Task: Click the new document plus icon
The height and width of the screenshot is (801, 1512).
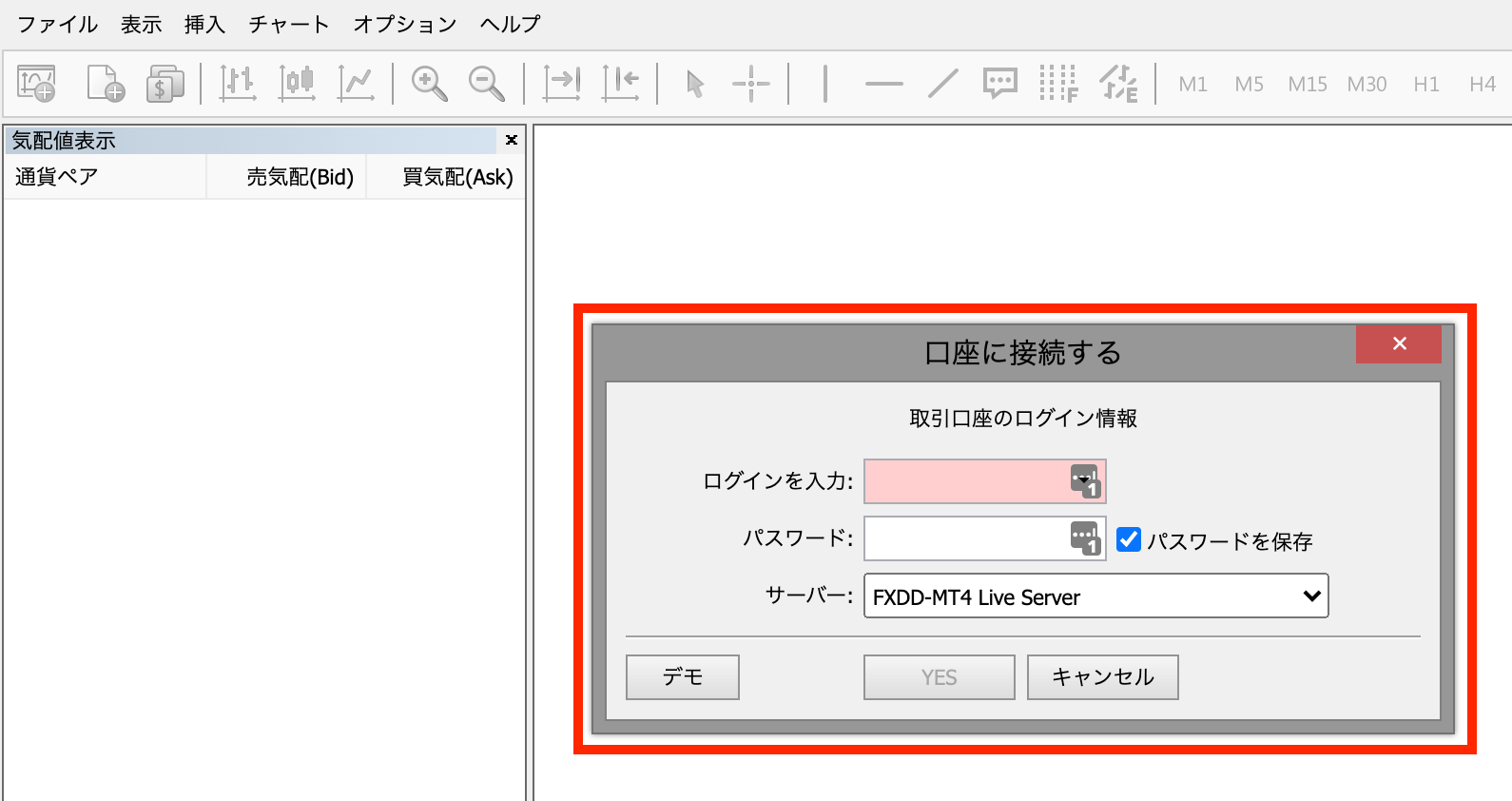Action: pyautogui.click(x=106, y=84)
